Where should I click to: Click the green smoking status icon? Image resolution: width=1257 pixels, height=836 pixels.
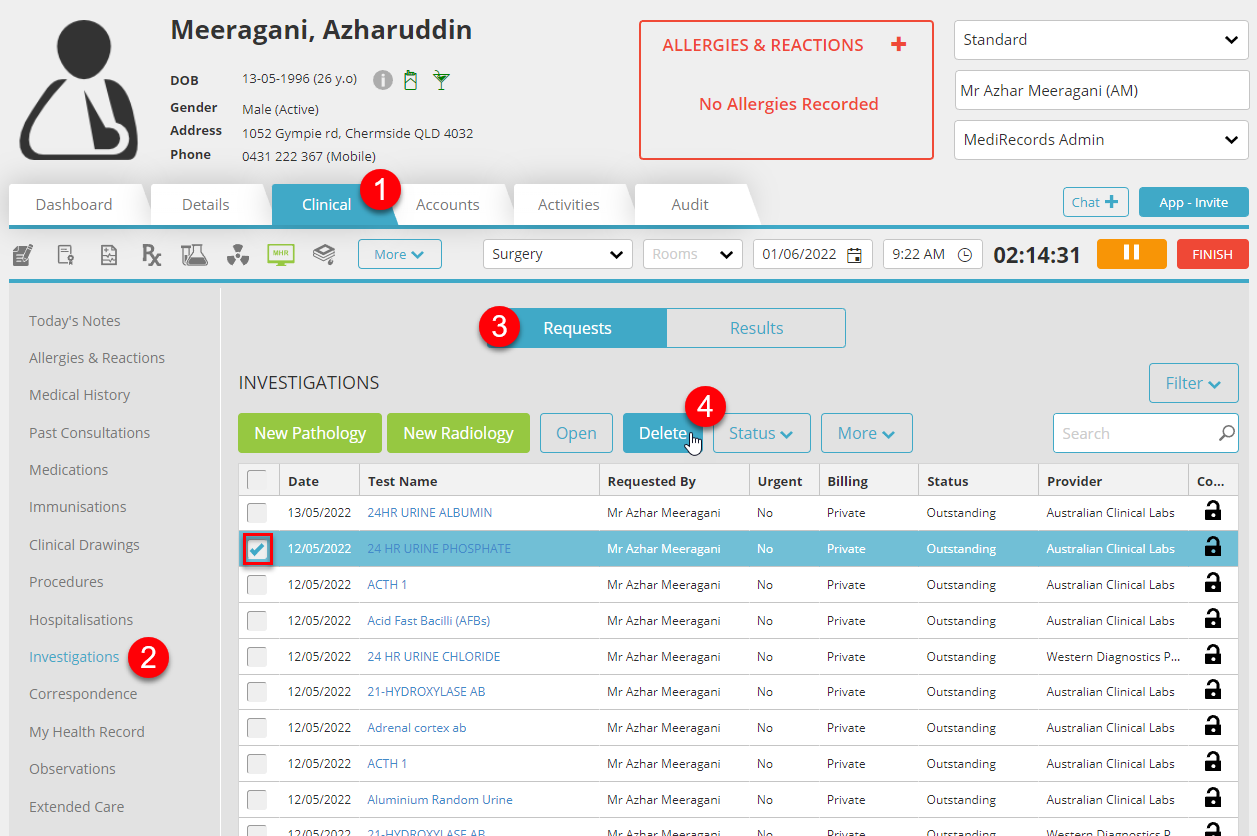point(410,80)
